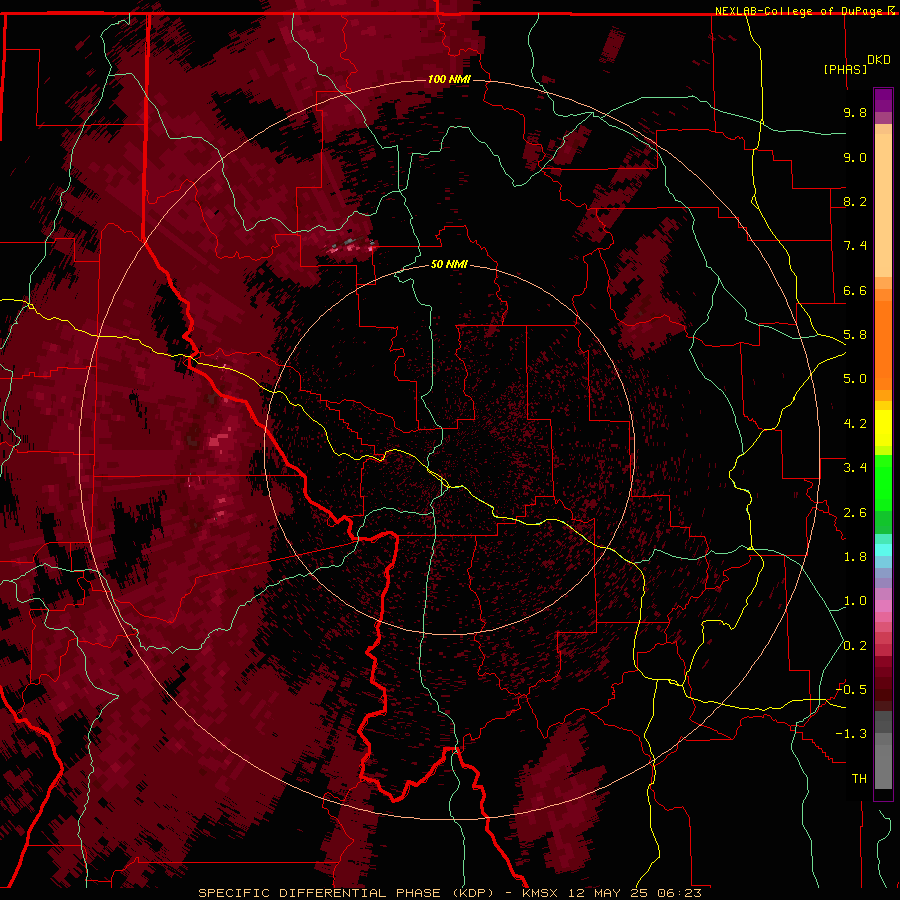Pick the yellow segment of the color bar
This screenshot has height=900, width=900.
tap(883, 428)
